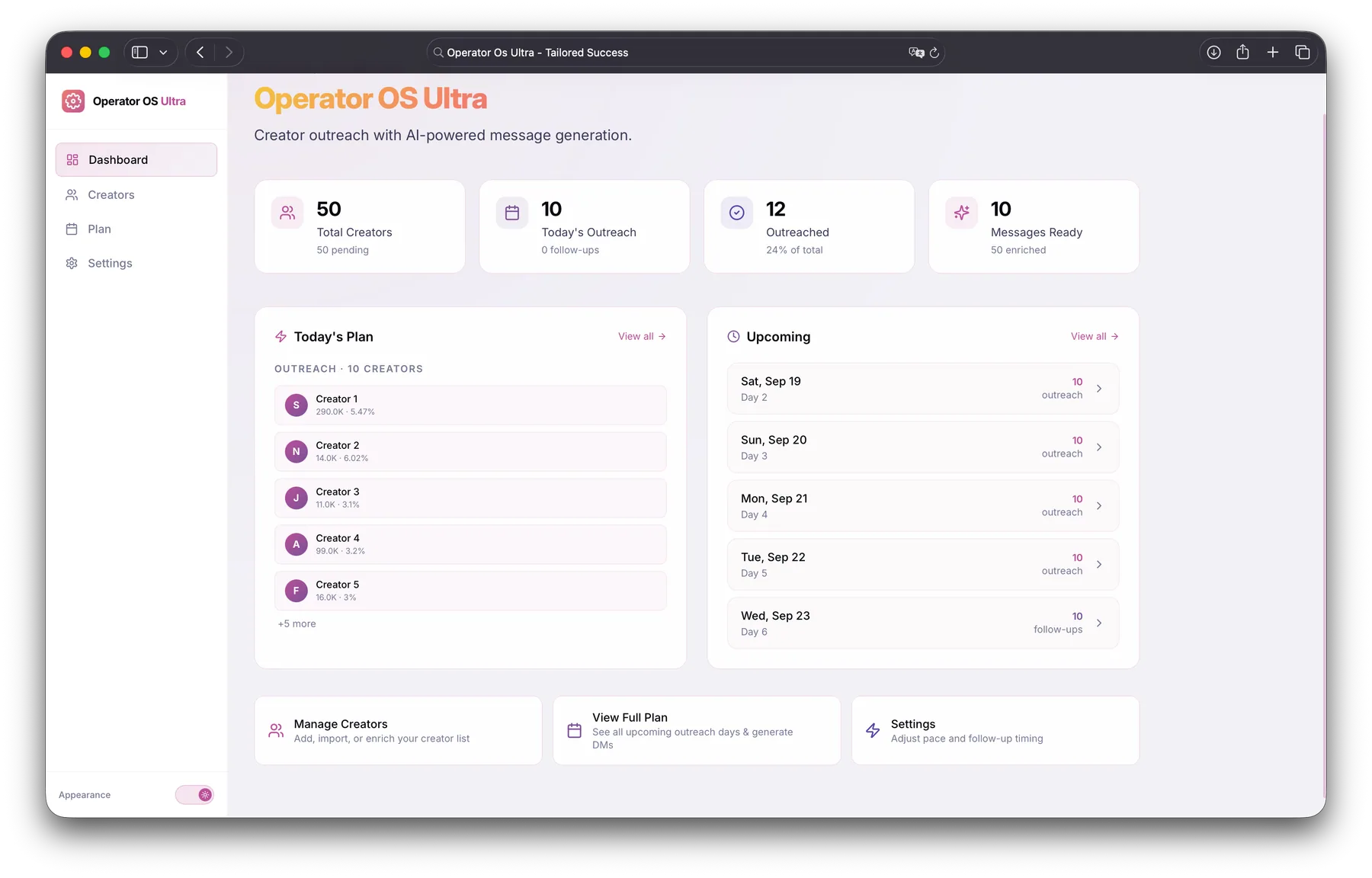The width and height of the screenshot is (1372, 878).
Task: Open the Dashboard sidebar item
Action: [136, 159]
